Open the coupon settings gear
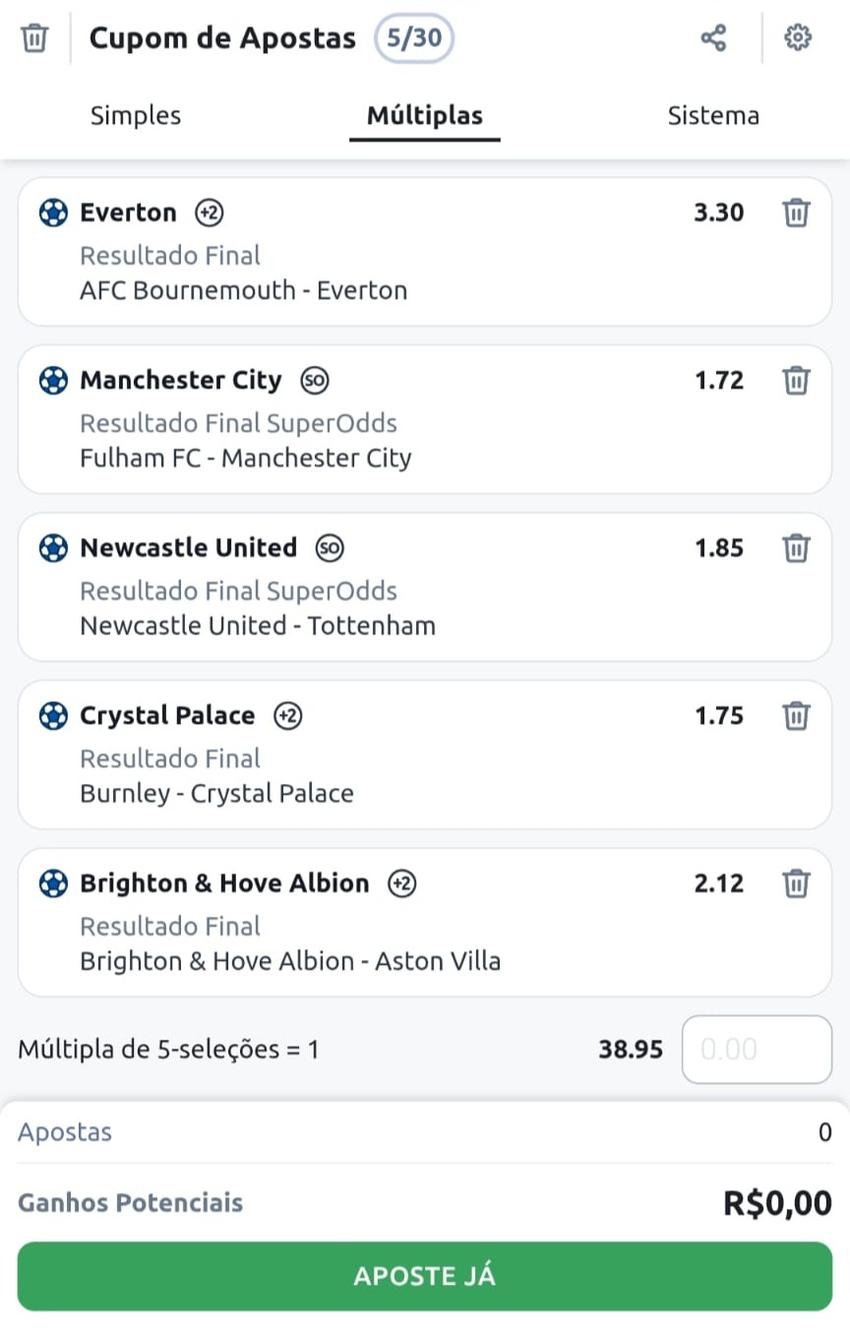 [x=797, y=37]
